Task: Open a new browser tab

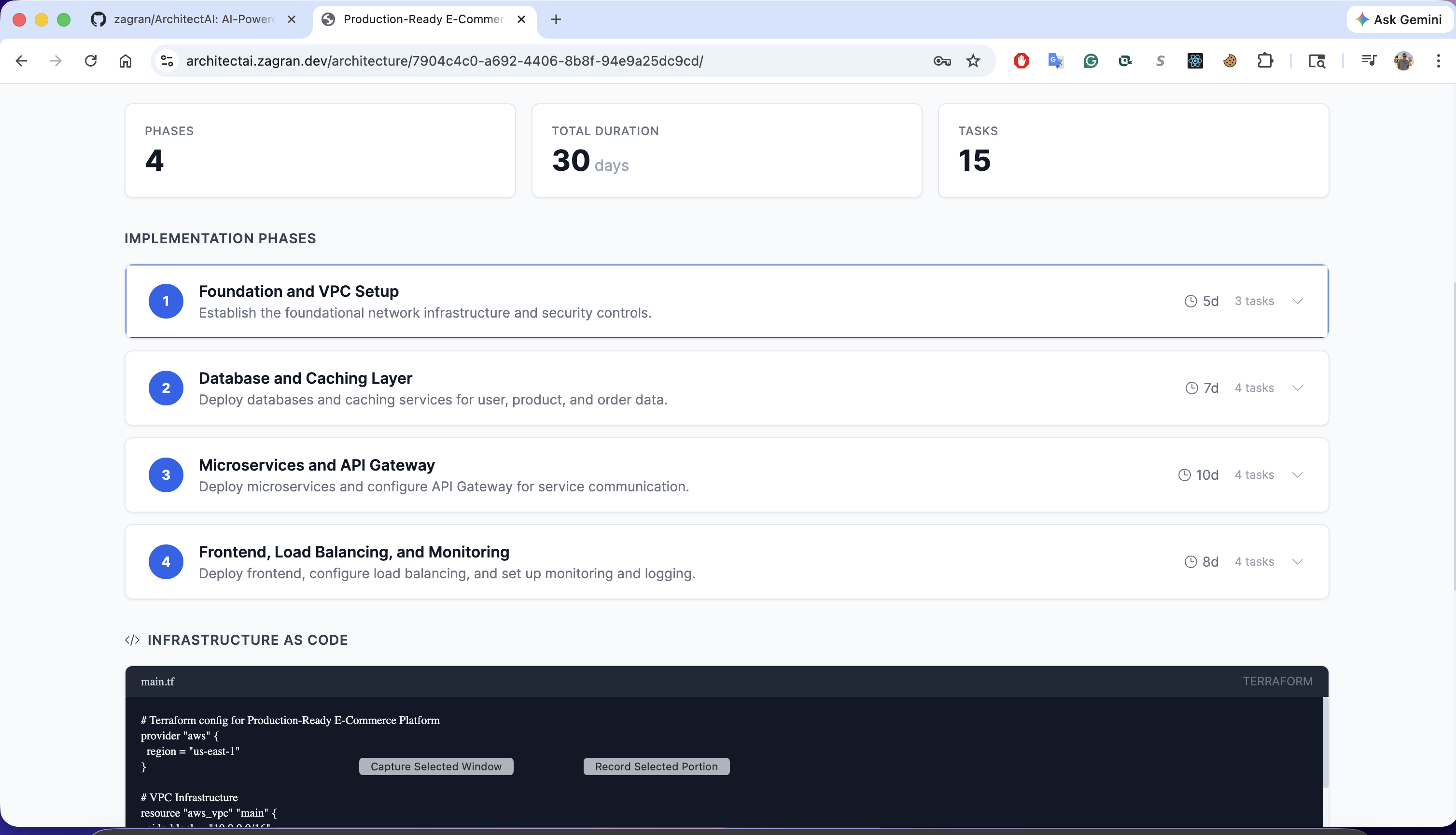Action: pyautogui.click(x=556, y=19)
